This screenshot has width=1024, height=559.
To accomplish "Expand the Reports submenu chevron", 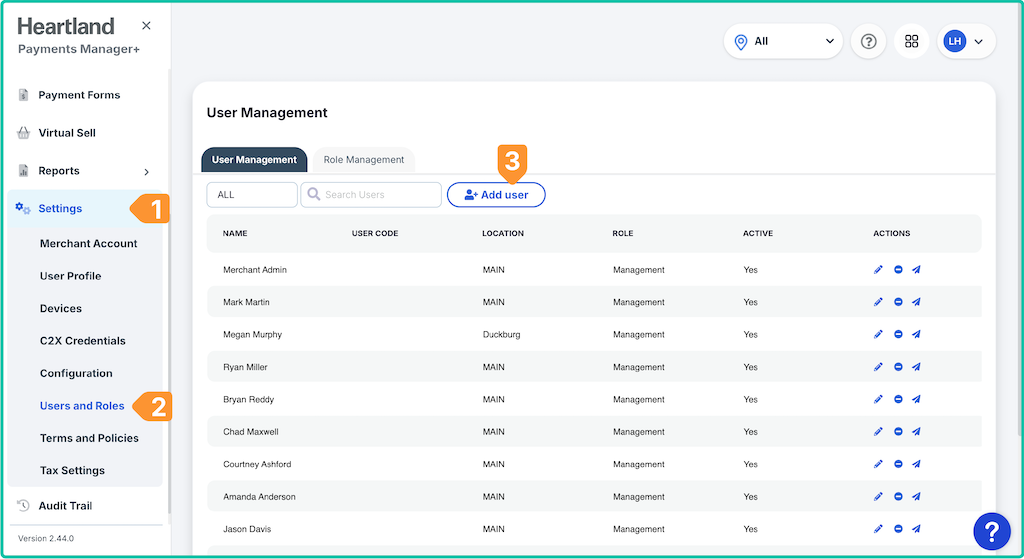I will pos(146,172).
